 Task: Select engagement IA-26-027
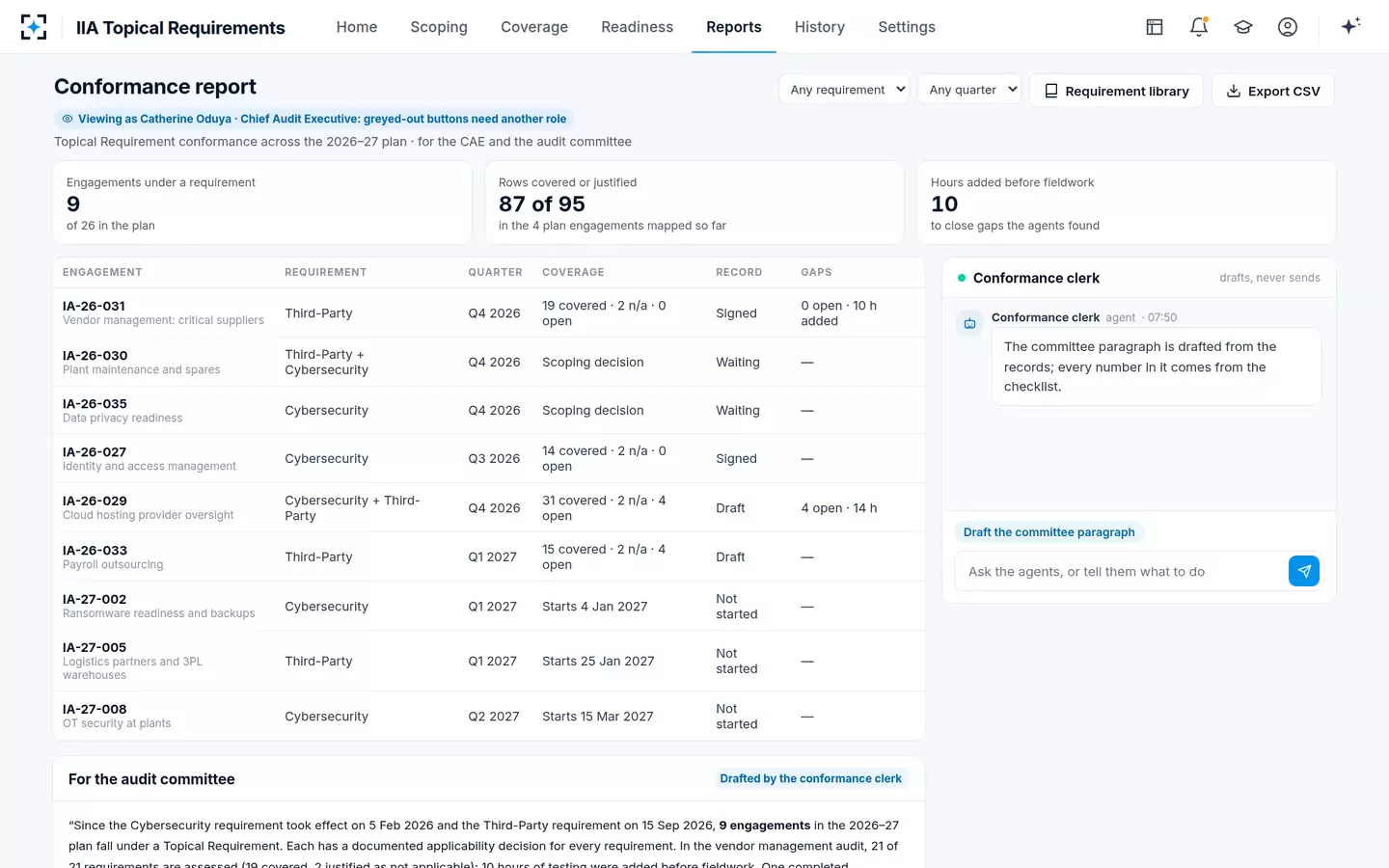[x=489, y=458]
